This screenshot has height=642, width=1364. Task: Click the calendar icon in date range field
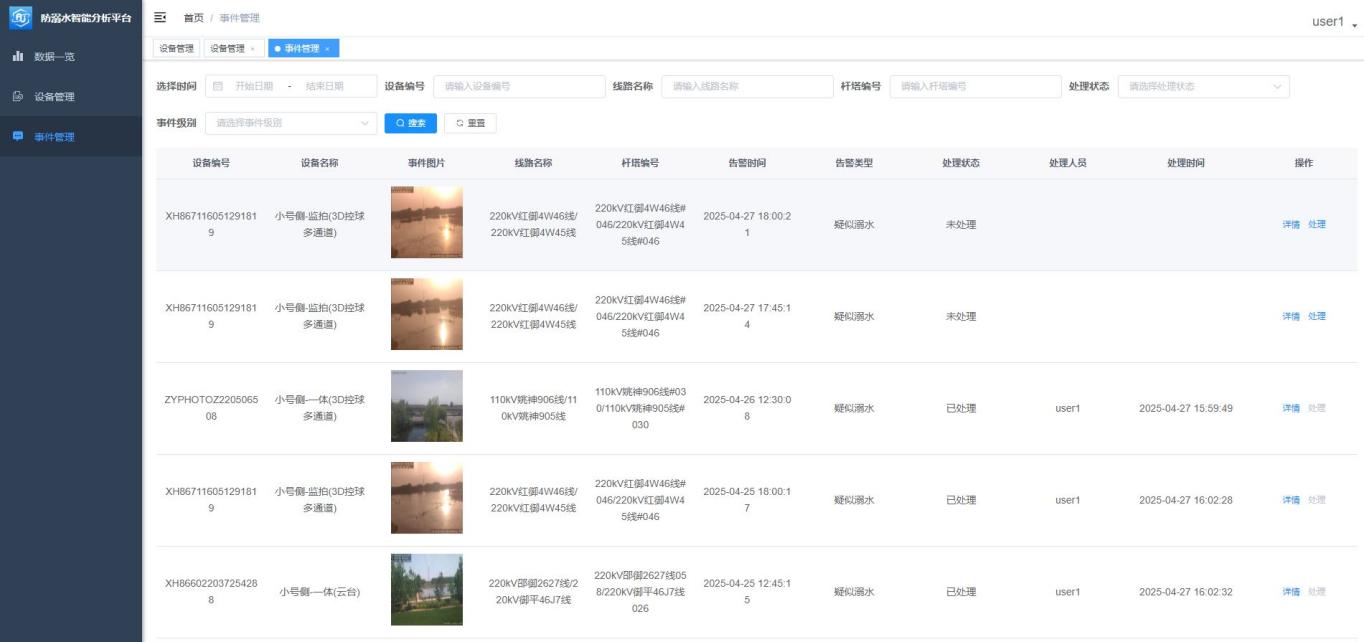218,87
